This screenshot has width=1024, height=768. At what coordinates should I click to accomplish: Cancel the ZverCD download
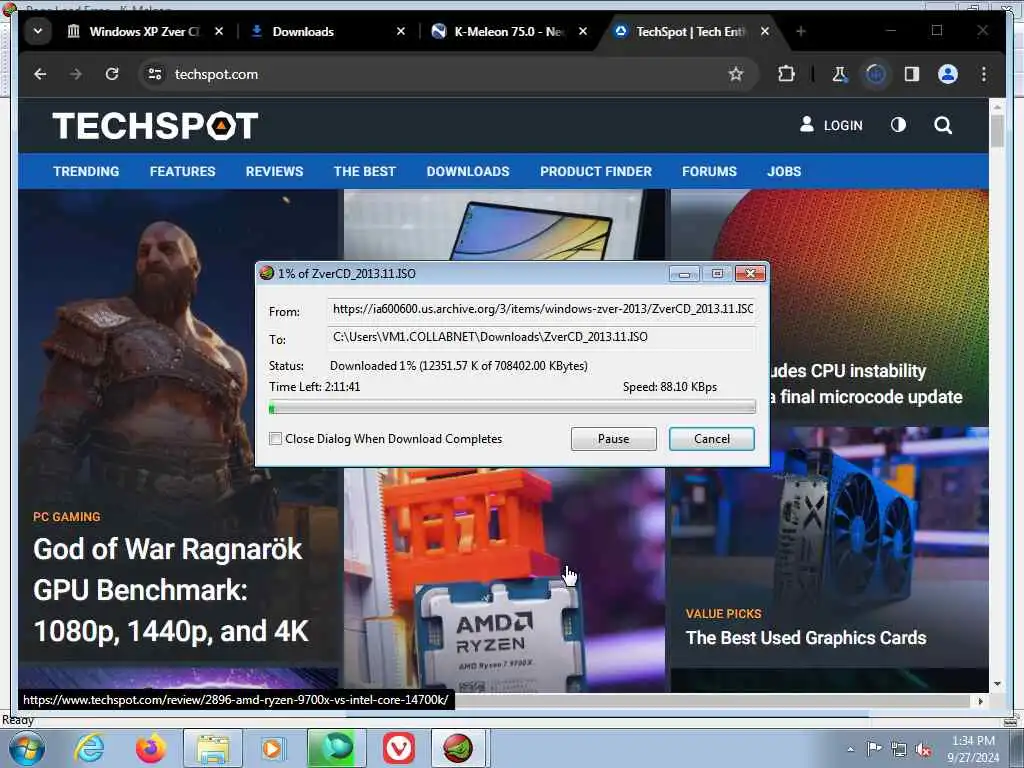712,439
